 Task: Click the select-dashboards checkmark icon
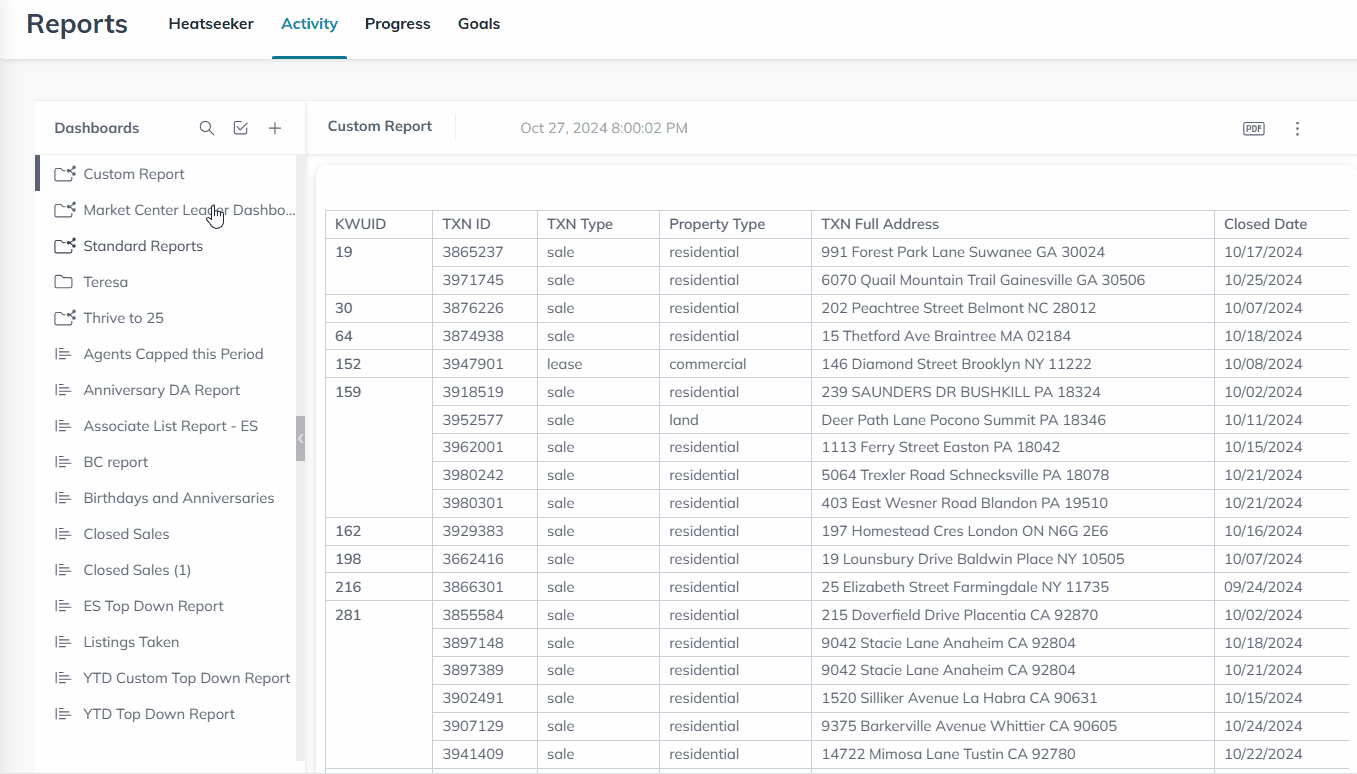click(x=241, y=128)
